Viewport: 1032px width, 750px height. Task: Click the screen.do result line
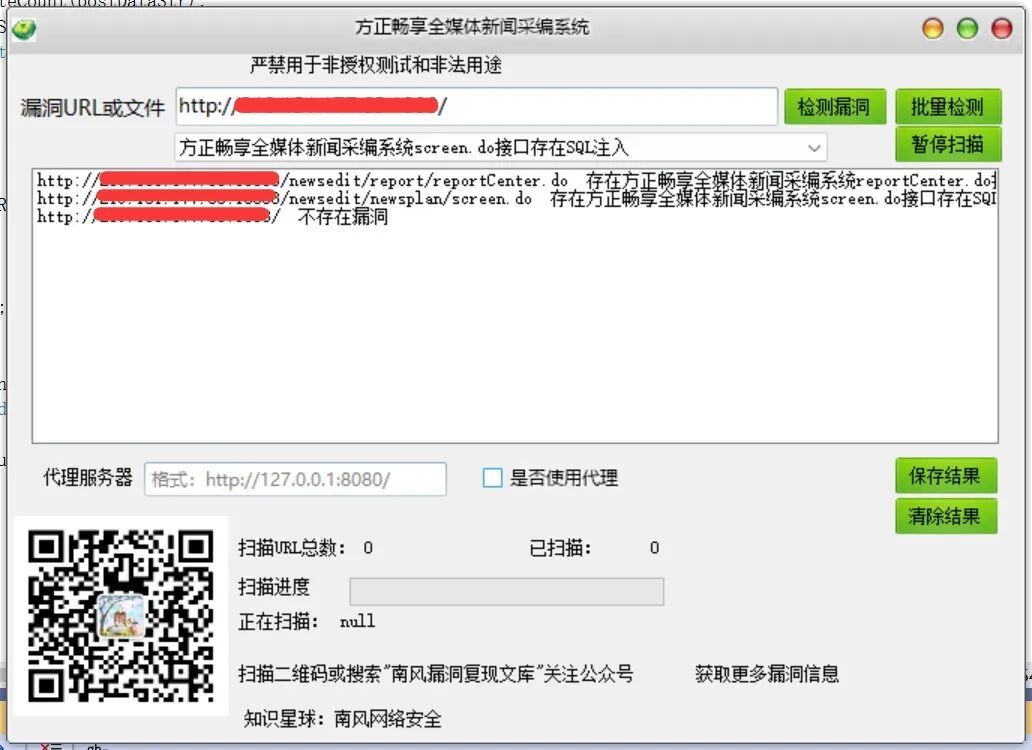[x=516, y=198]
